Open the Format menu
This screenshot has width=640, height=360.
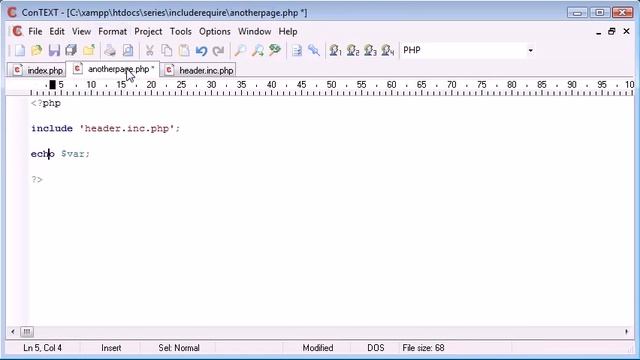coord(112,31)
